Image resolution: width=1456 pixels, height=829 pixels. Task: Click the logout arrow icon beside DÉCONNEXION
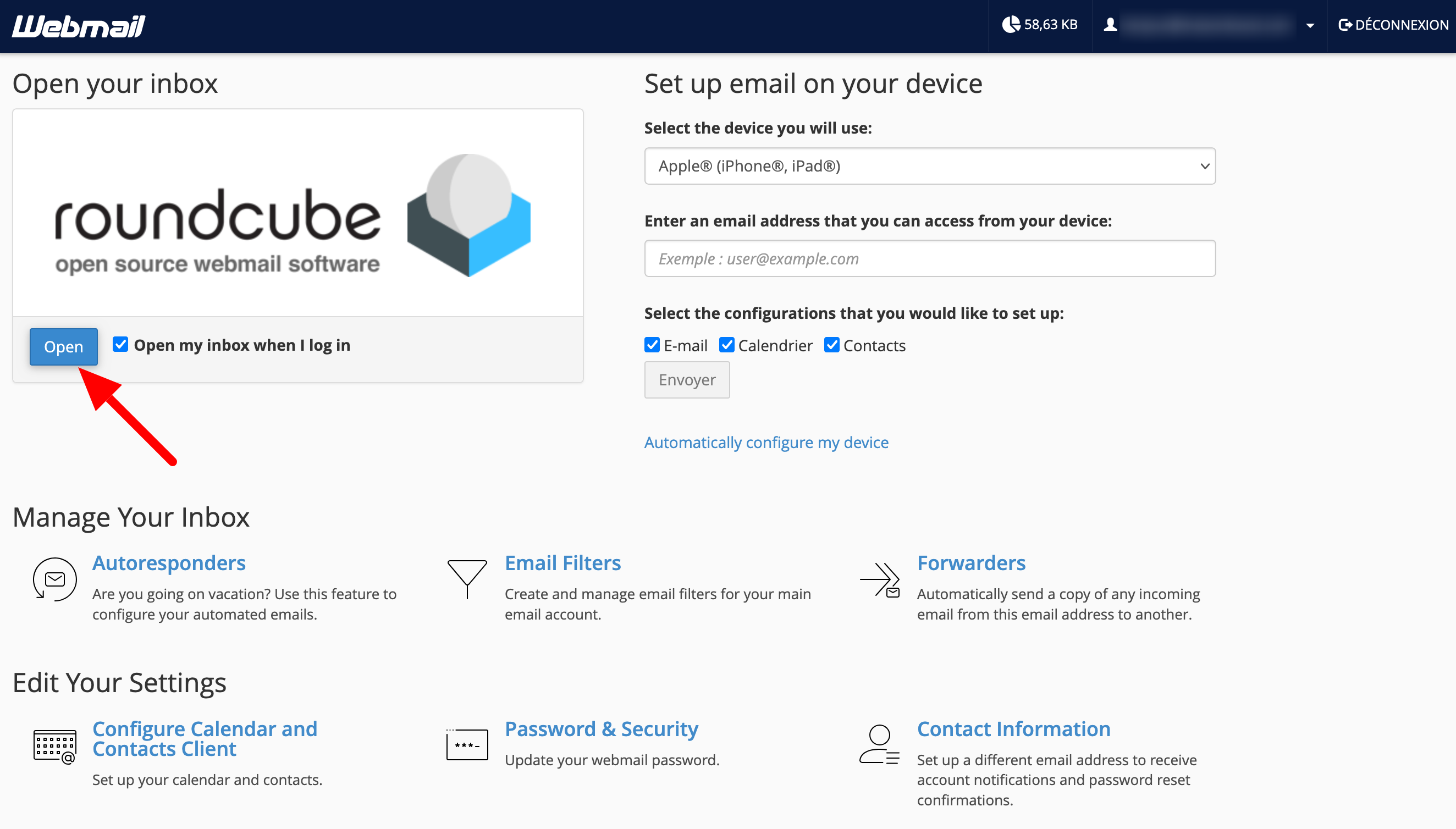click(1345, 25)
